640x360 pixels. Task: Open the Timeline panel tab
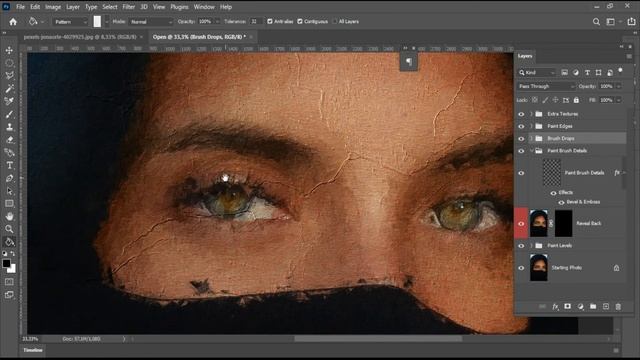[33, 350]
